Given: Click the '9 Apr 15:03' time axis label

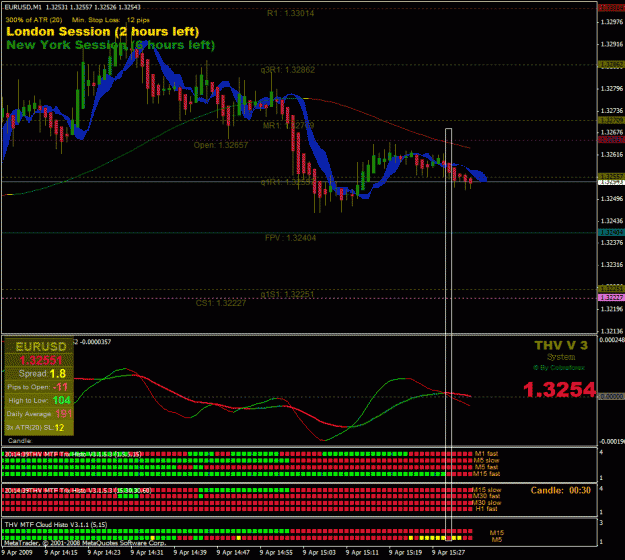Looking at the screenshot, I should coord(319,553).
